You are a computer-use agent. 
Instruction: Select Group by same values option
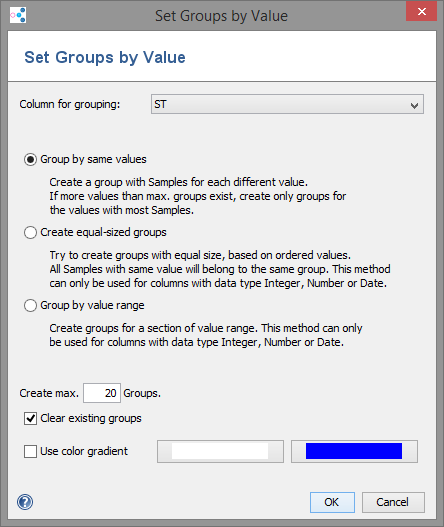(30, 159)
